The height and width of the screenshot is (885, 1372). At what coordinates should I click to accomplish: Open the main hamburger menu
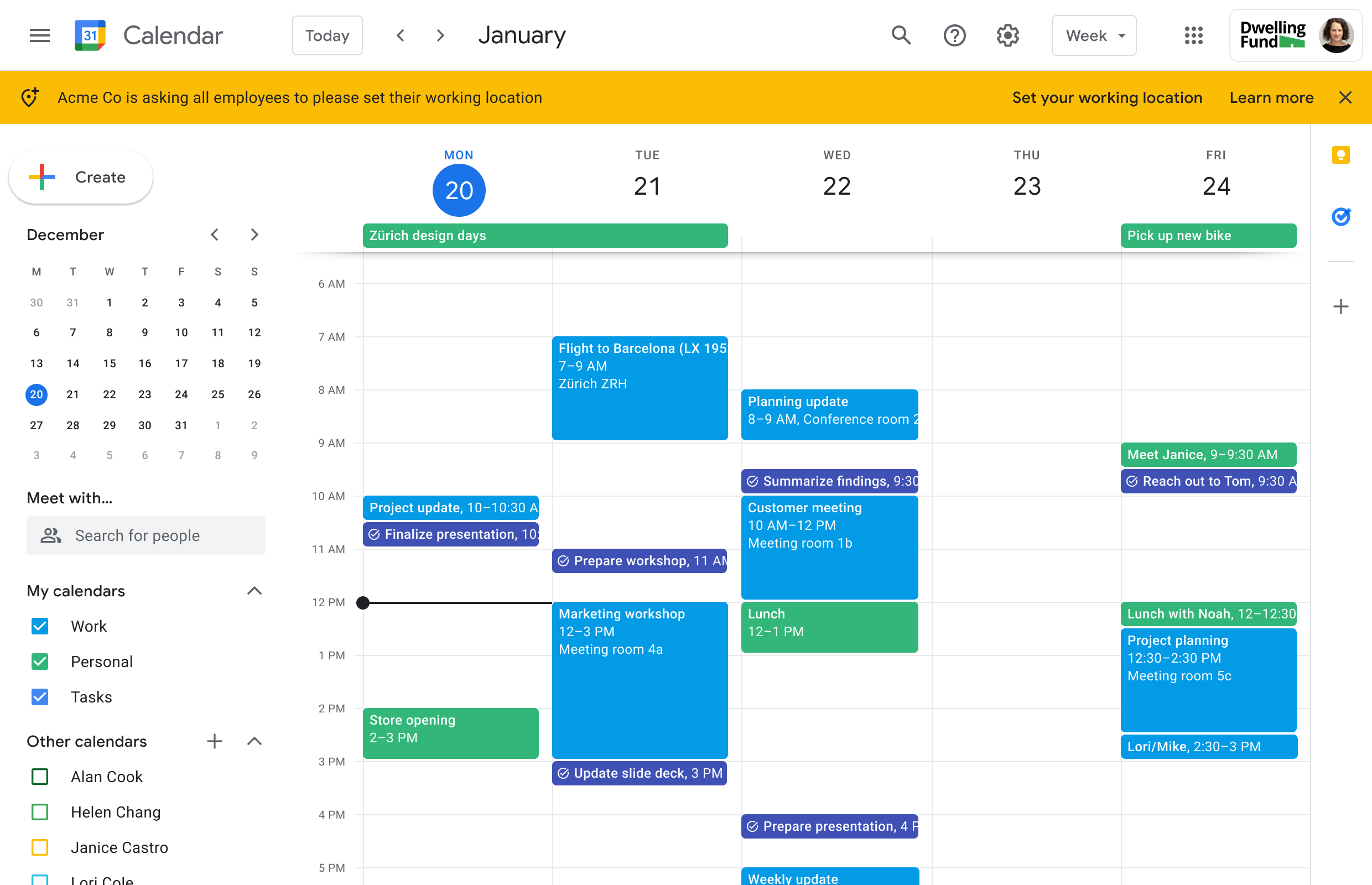pyautogui.click(x=40, y=35)
